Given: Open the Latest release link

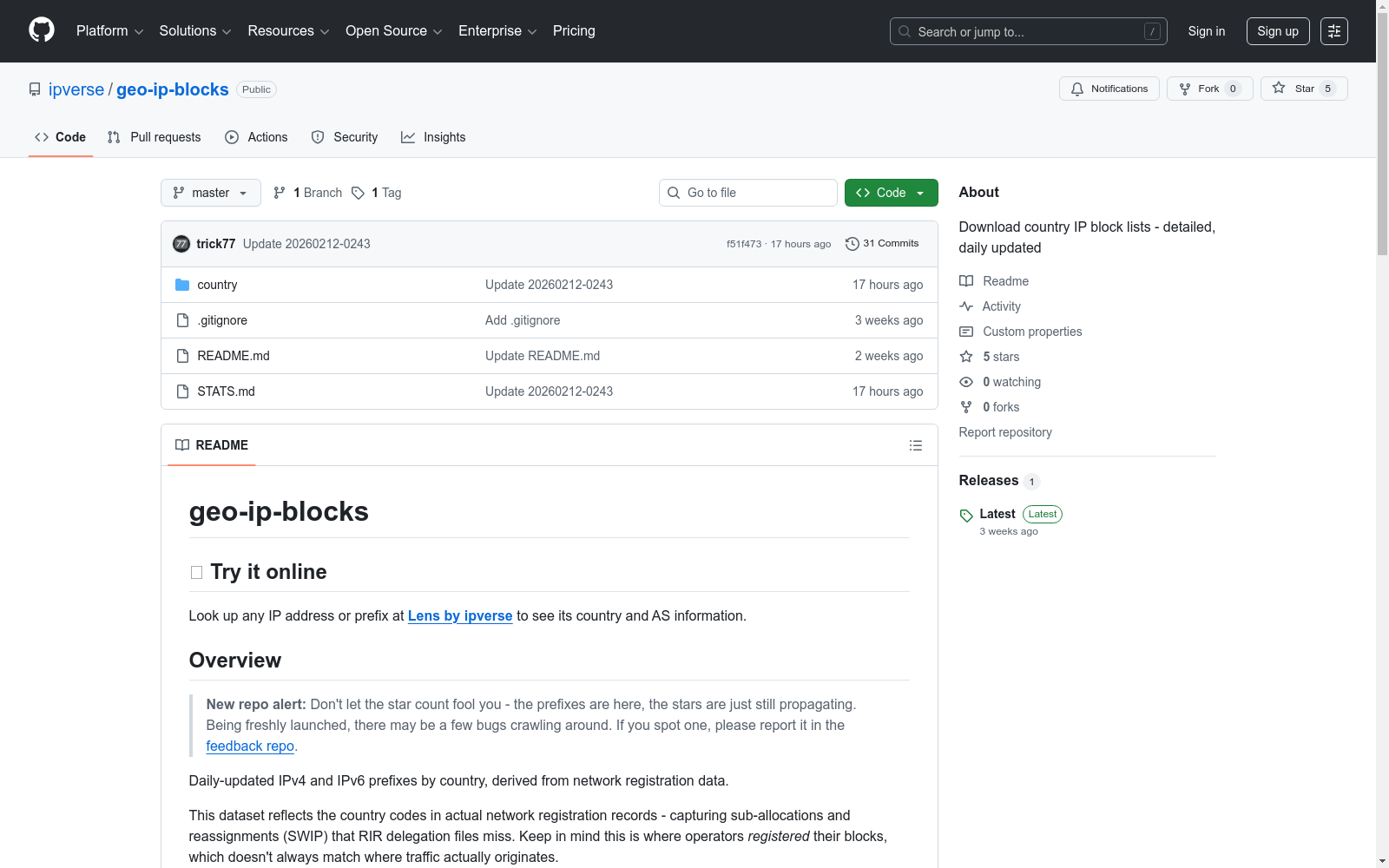Looking at the screenshot, I should (997, 514).
